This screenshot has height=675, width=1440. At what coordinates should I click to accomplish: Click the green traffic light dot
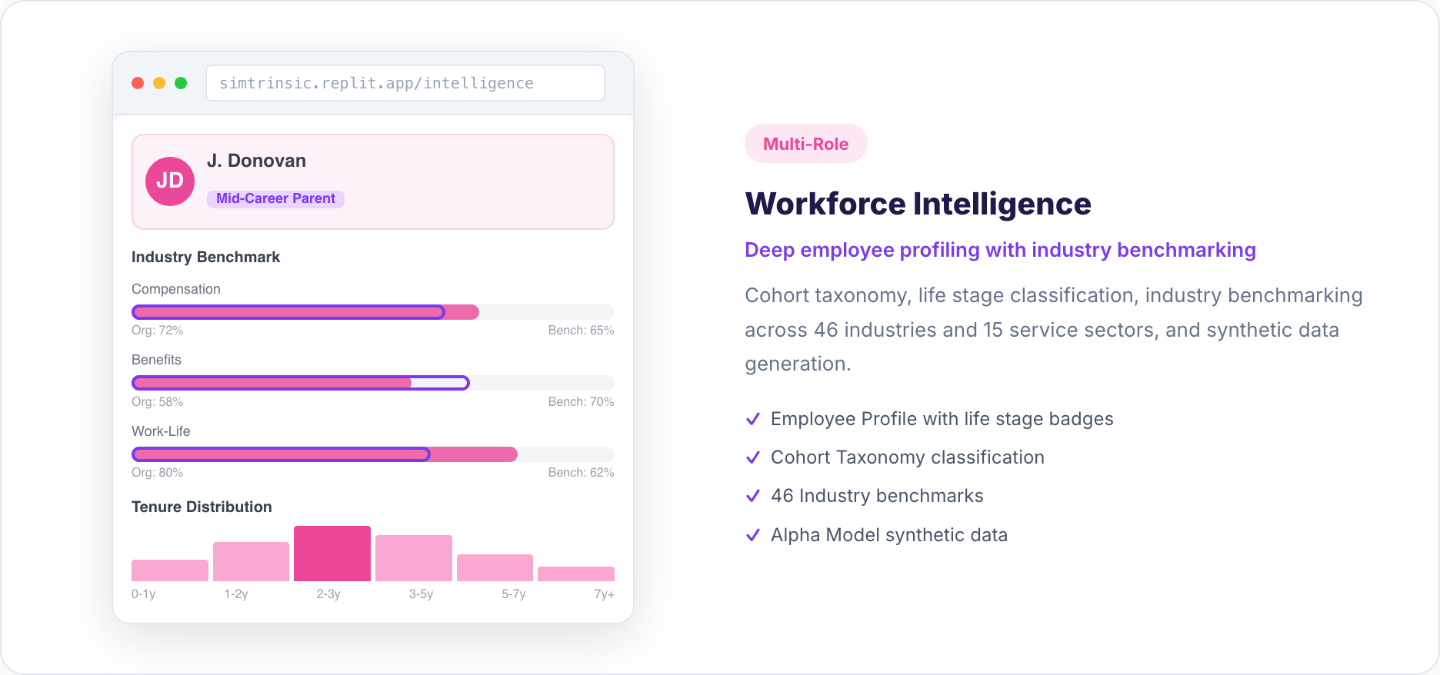click(181, 83)
